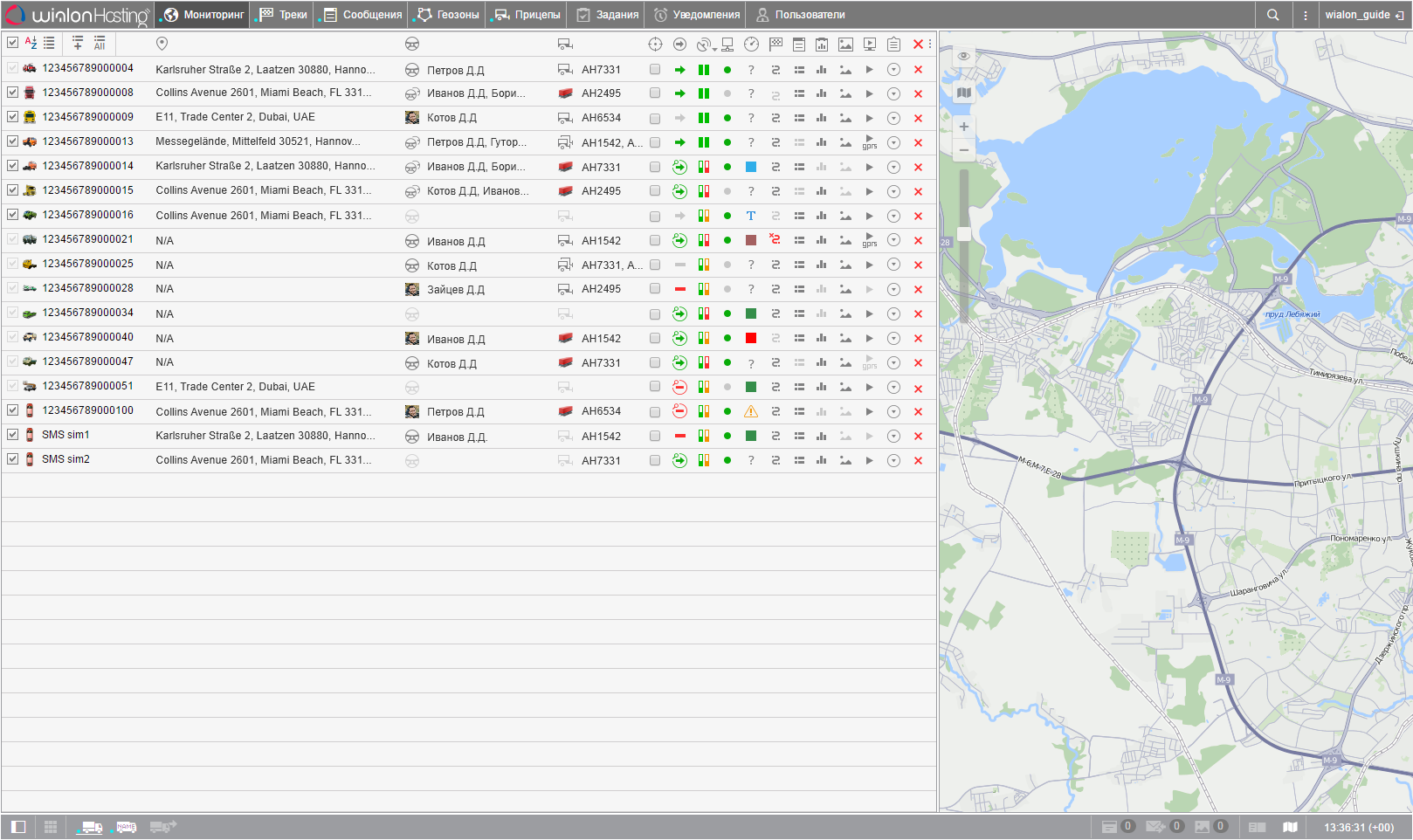Switch to the Геозоны tab

click(448, 15)
